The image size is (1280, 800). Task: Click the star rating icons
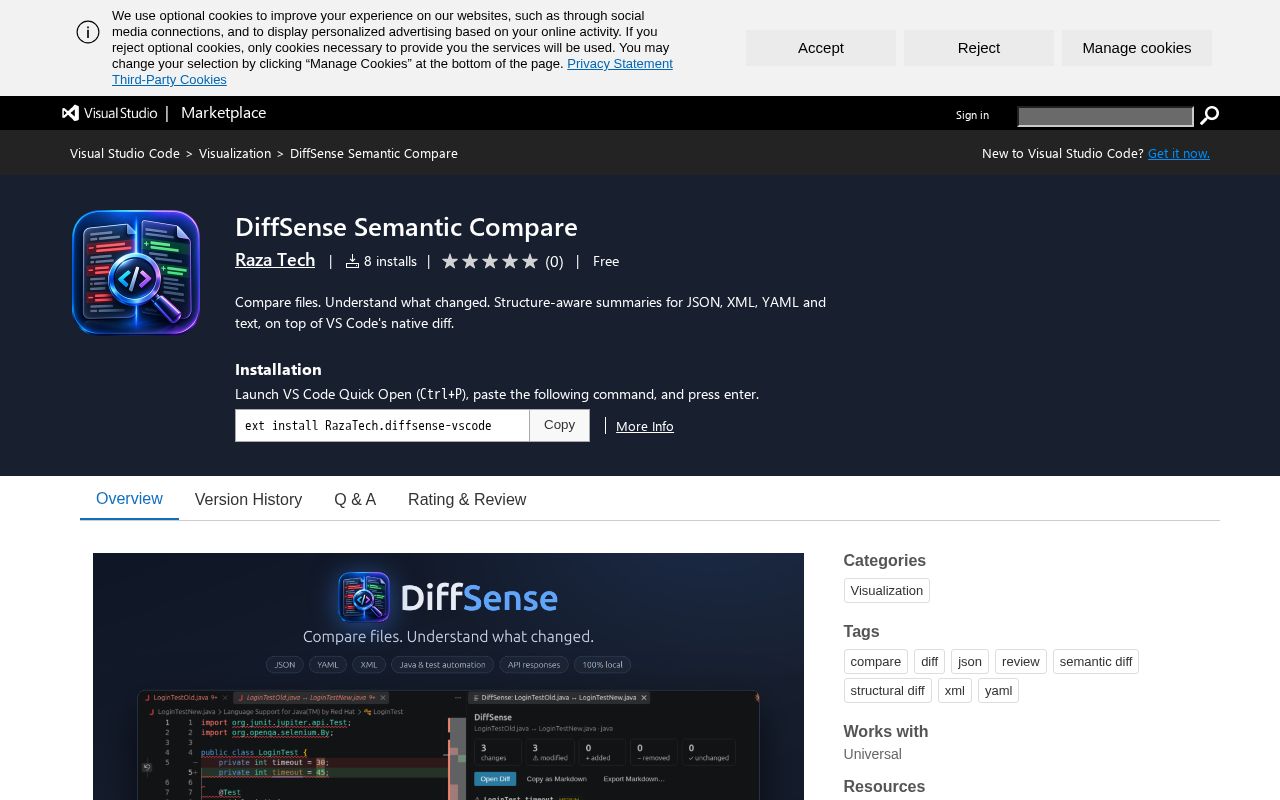pos(490,261)
